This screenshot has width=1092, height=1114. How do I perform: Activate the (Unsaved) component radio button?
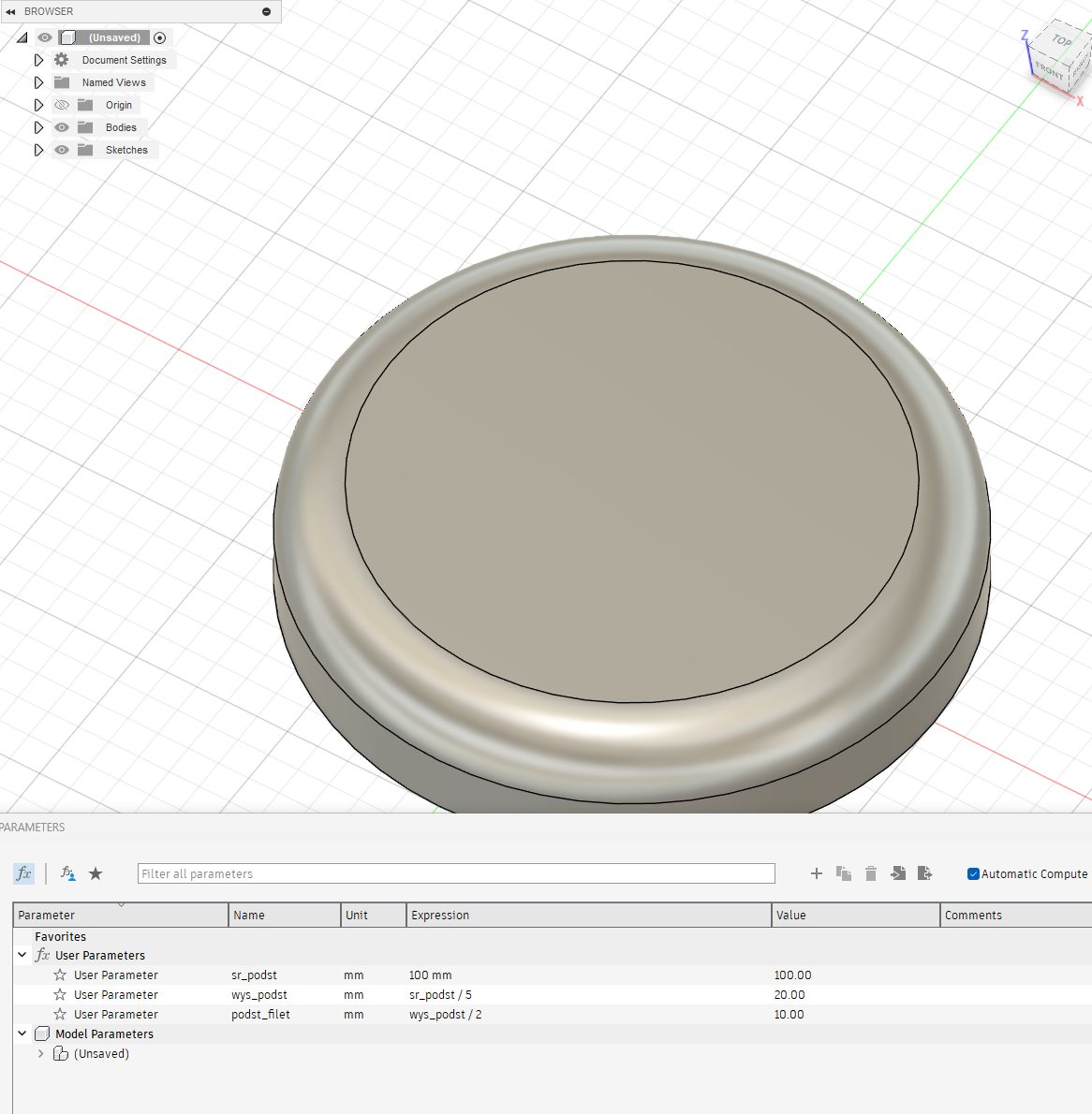(x=159, y=37)
